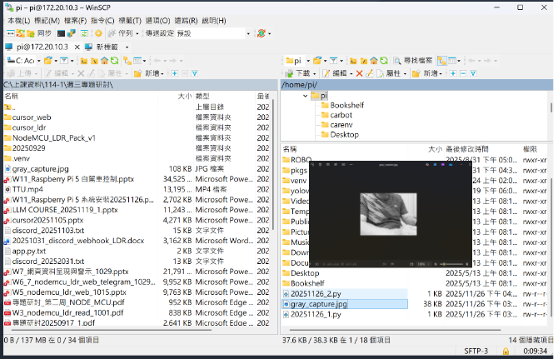Open local directory bookmark folder icon
This screenshot has height=360, width=554.
(48, 61)
